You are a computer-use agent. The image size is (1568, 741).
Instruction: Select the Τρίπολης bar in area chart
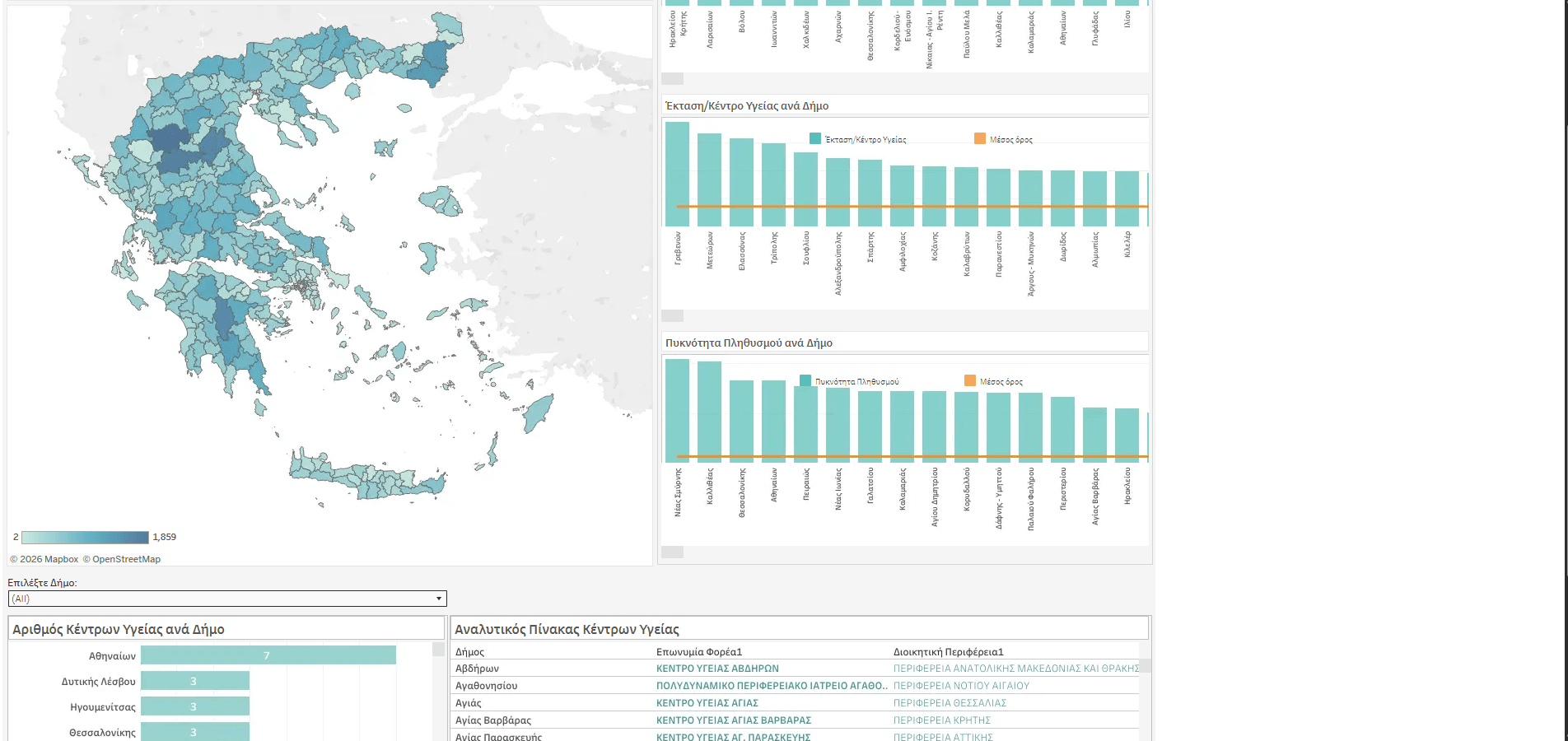tap(773, 185)
